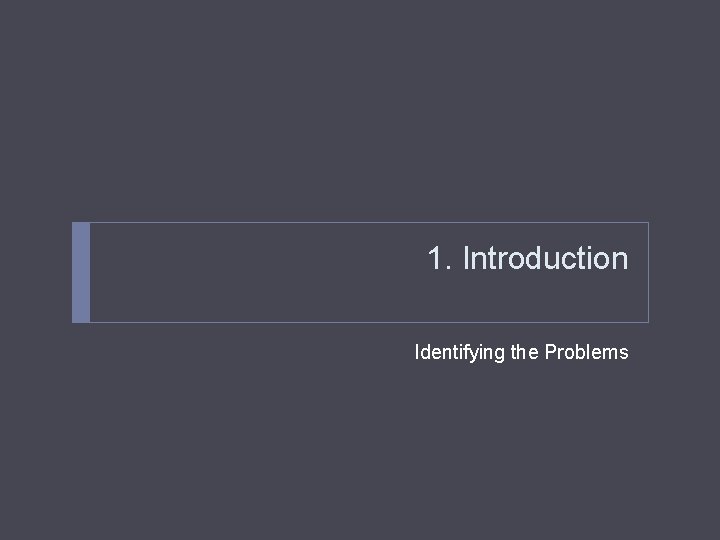Click the bottom border of the title box

pos(360,322)
